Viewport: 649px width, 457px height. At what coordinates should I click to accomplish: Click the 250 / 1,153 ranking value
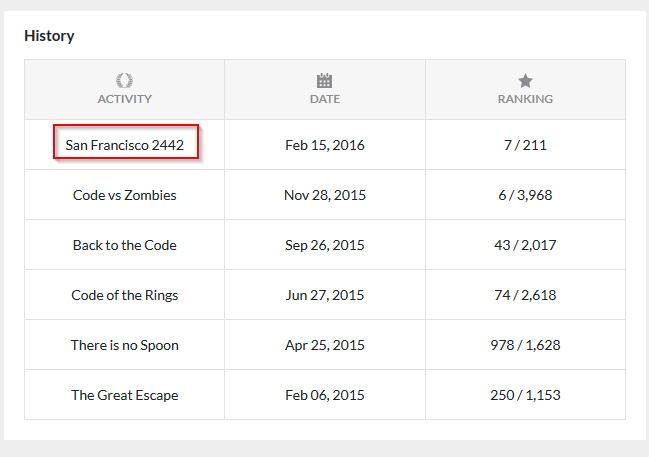click(x=525, y=395)
